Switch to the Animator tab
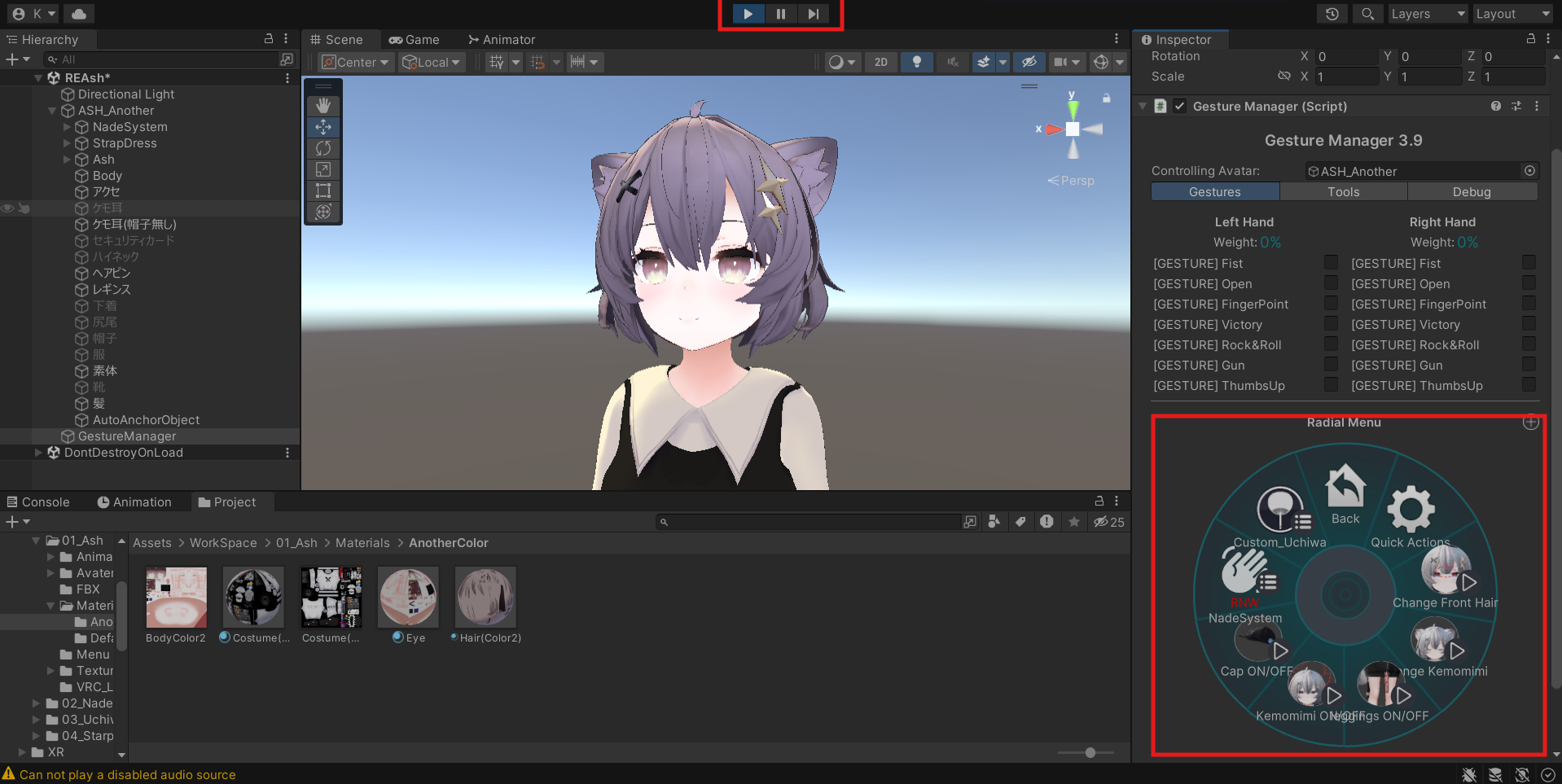The width and height of the screenshot is (1562, 784). tap(502, 39)
